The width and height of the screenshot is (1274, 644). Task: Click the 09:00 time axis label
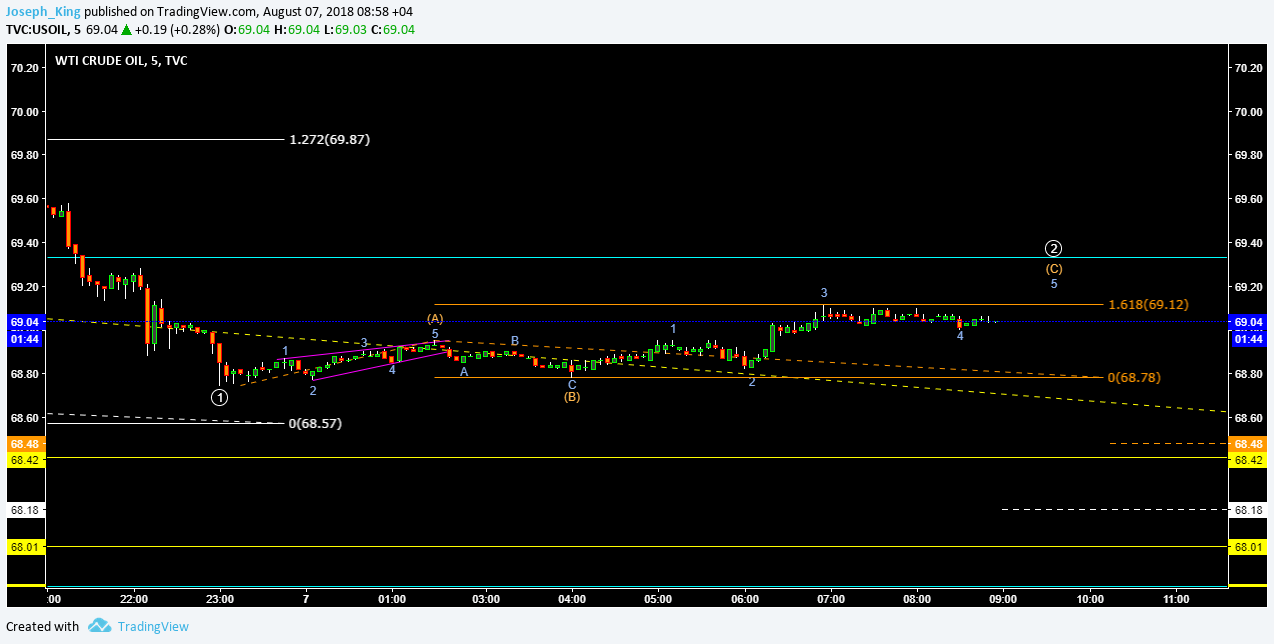(1003, 599)
